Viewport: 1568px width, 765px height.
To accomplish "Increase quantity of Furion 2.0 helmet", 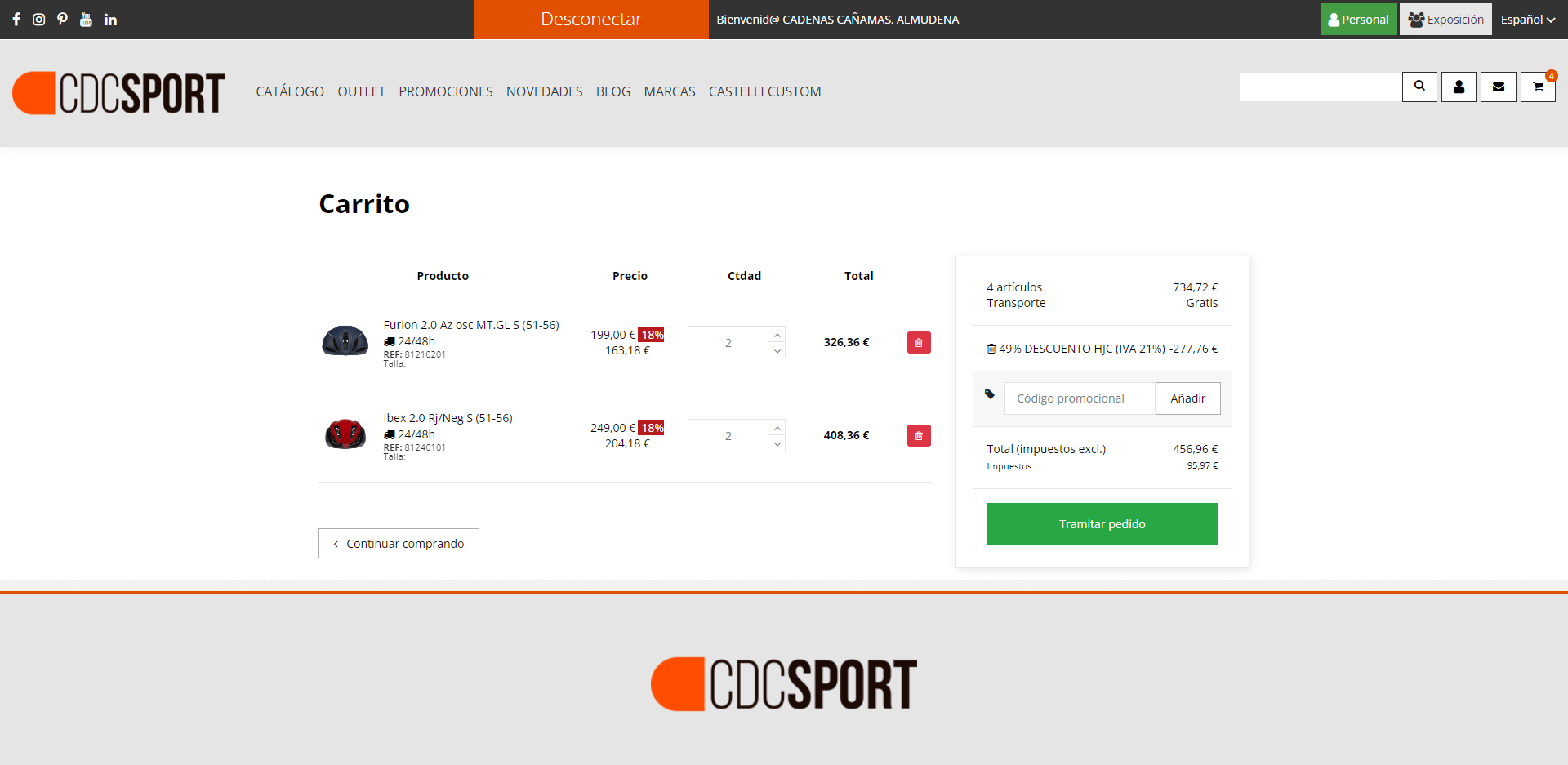I will 777,335.
